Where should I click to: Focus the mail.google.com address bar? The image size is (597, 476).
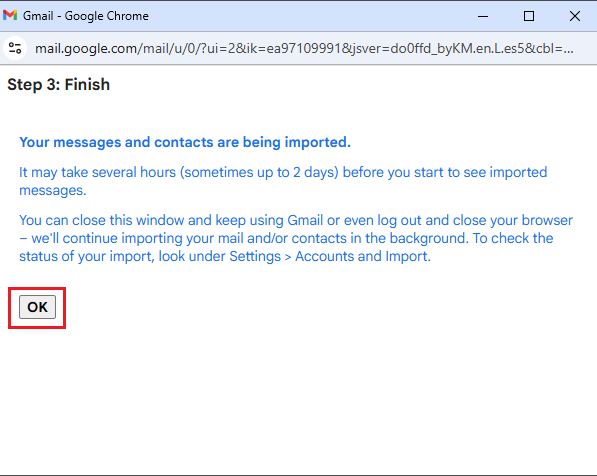pos(304,49)
